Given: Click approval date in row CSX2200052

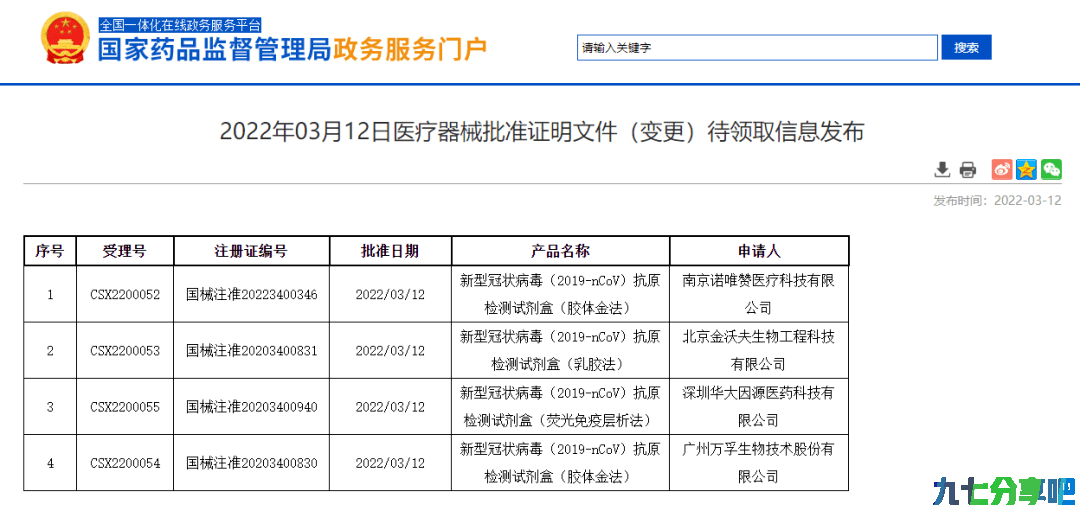Looking at the screenshot, I should tap(390, 294).
